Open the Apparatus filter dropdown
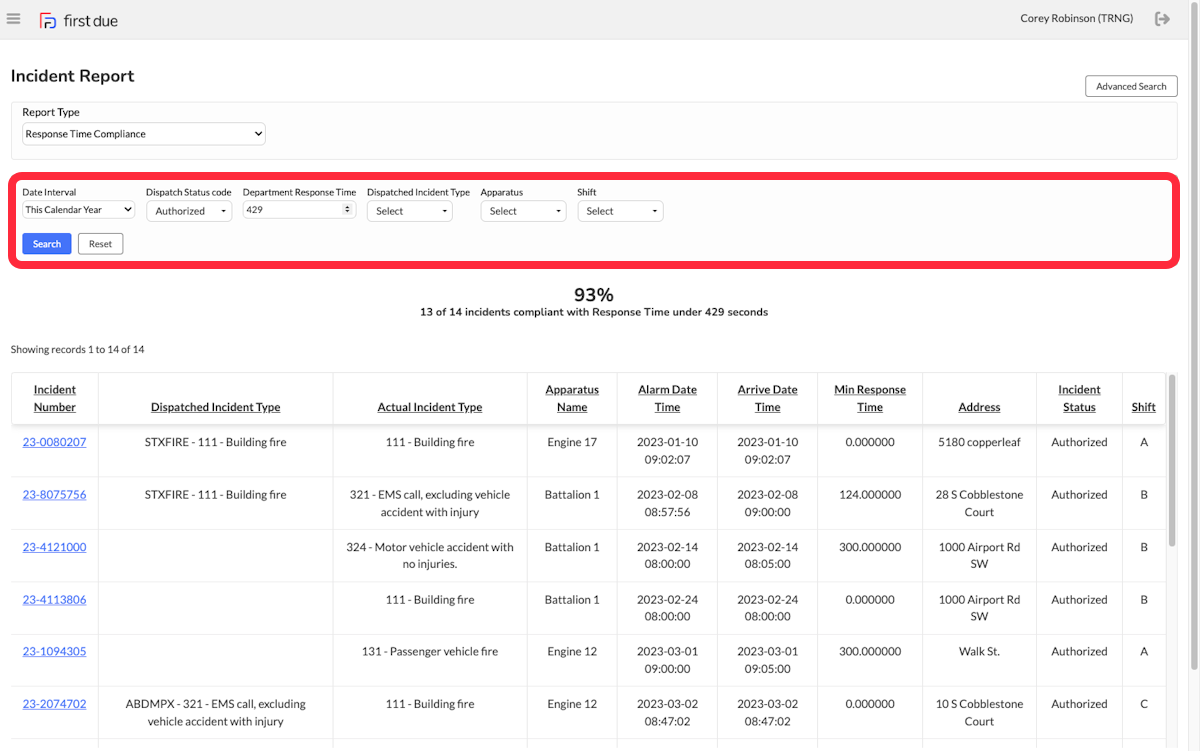 (523, 211)
